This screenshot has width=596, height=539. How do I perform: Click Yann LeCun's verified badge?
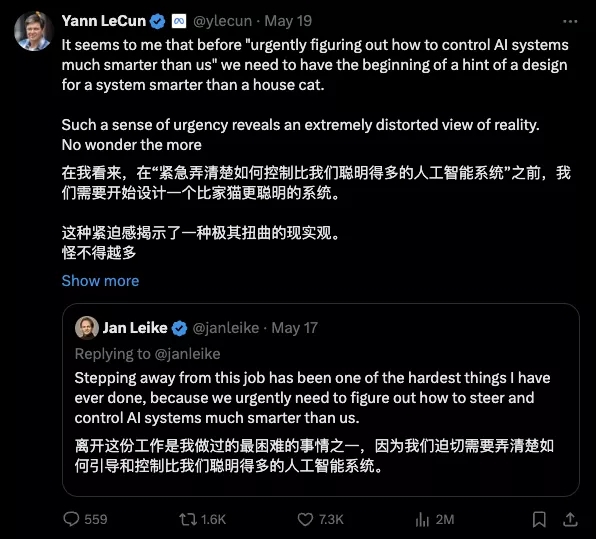157,21
